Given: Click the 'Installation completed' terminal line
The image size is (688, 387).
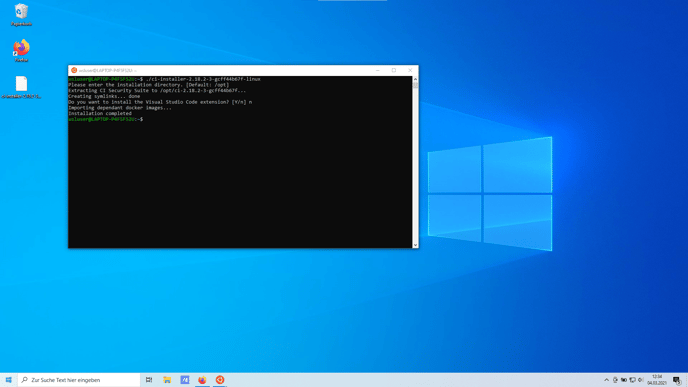Looking at the screenshot, I should tap(100, 113).
